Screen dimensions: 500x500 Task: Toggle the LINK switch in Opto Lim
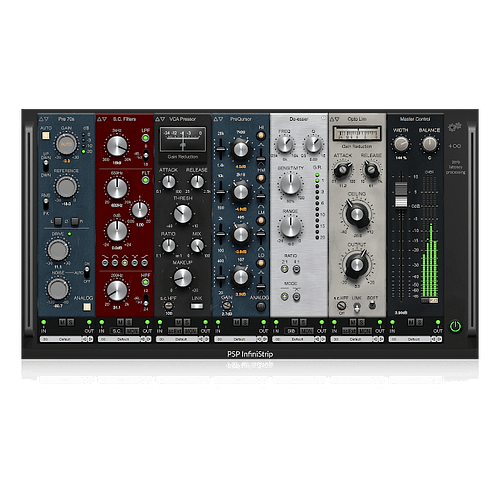pos(357,307)
